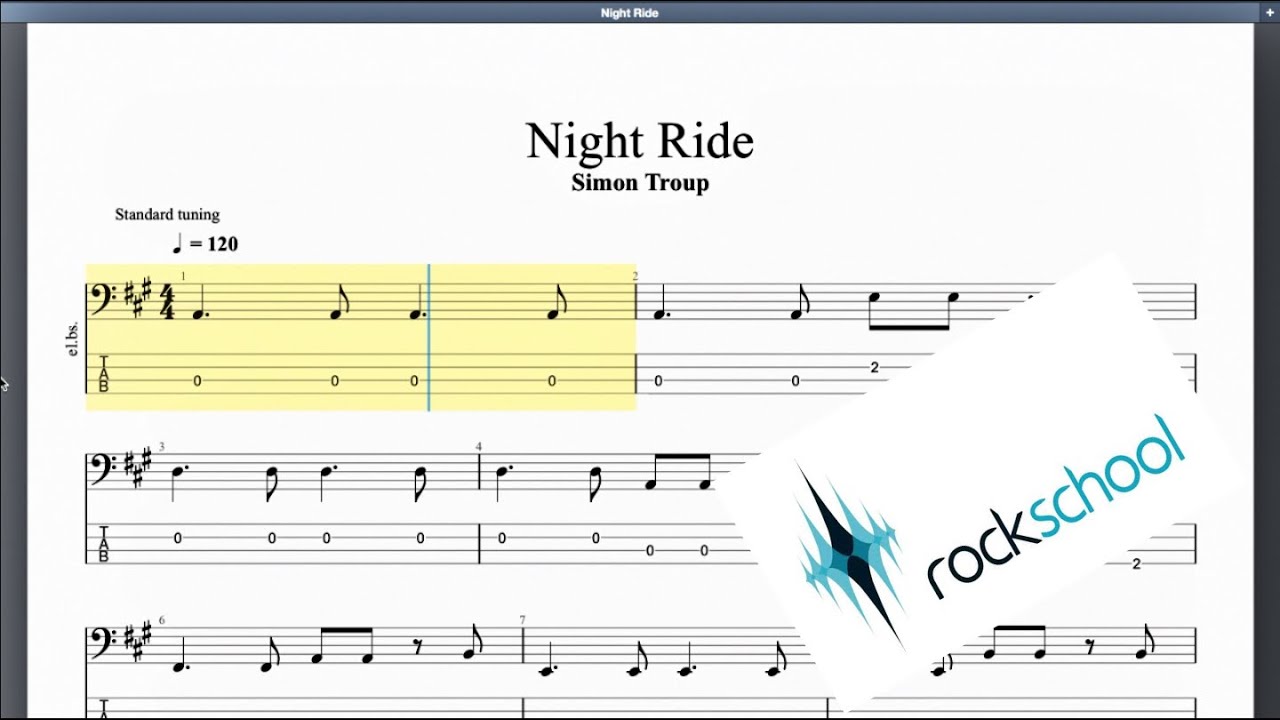Click fret 2 at the second tab system's end
The width and height of the screenshot is (1280, 720).
click(1136, 564)
